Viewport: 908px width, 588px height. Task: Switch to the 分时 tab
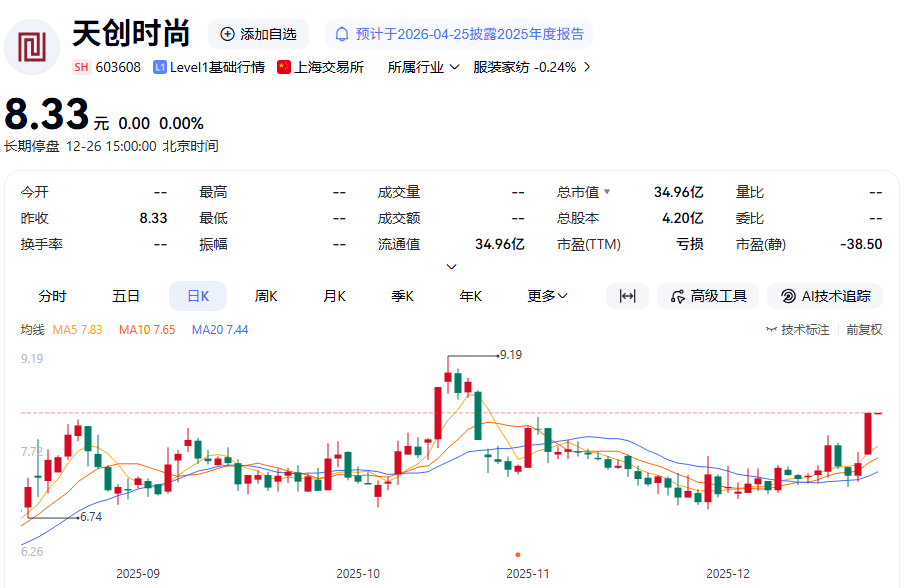click(54, 296)
